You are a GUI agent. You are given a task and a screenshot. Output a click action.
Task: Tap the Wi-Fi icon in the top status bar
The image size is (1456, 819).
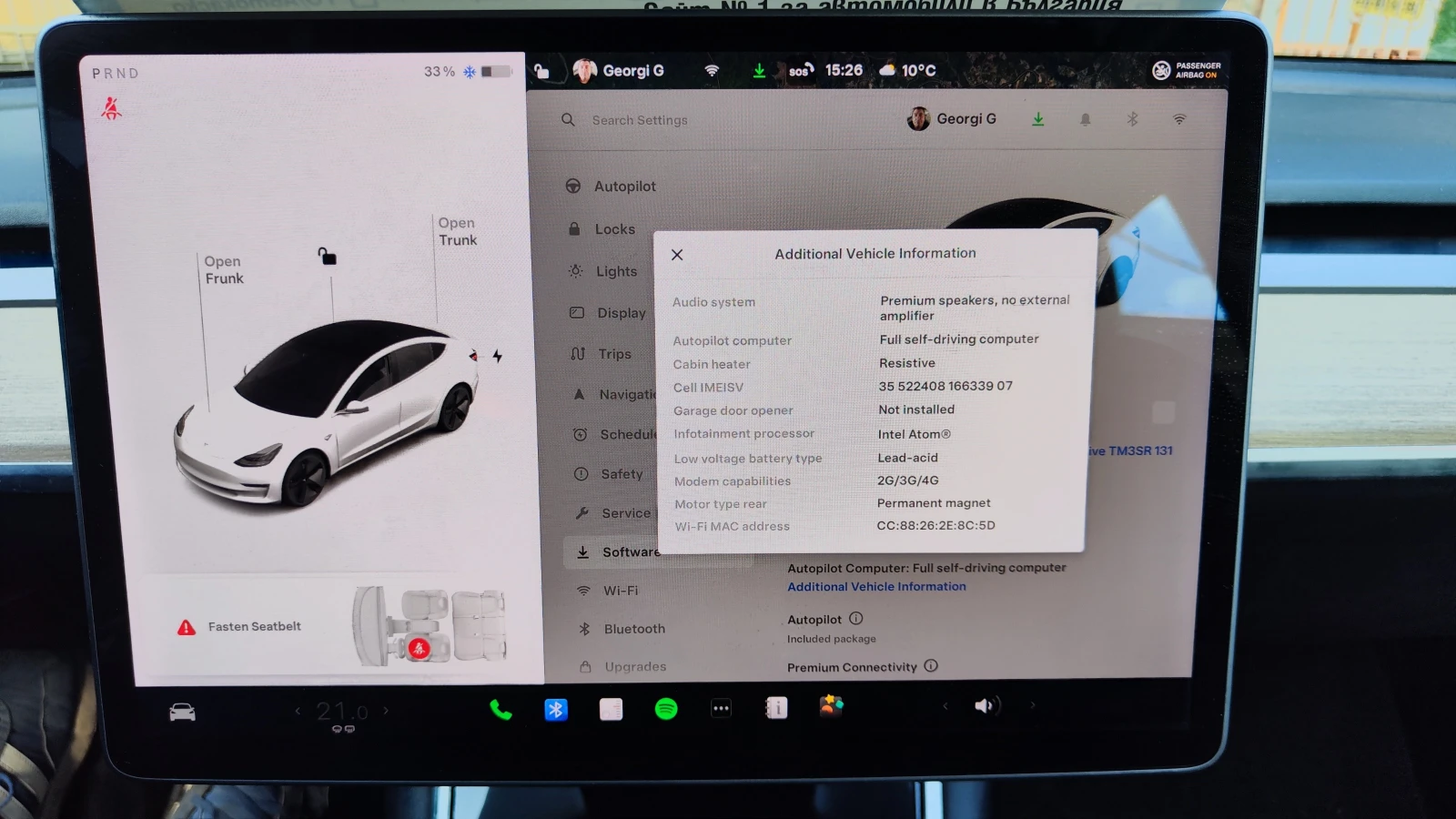pyautogui.click(x=712, y=70)
